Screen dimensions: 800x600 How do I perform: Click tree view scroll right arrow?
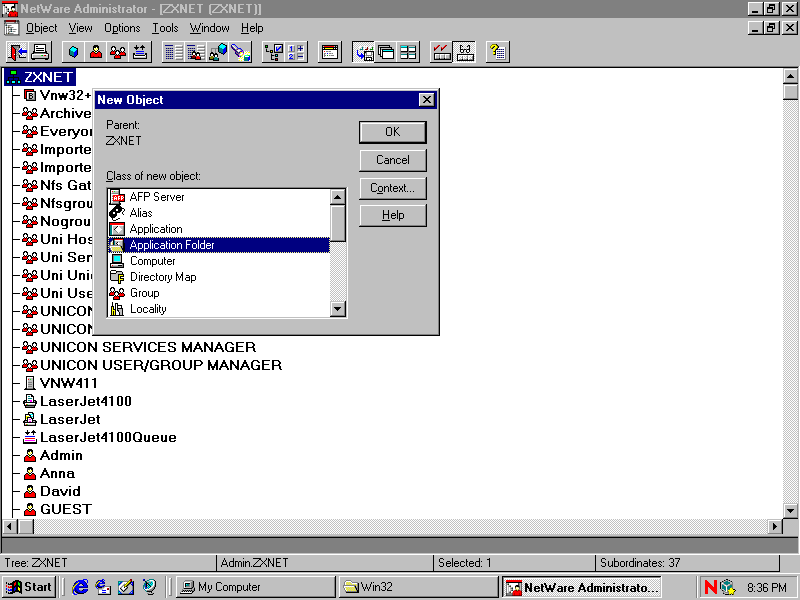[x=775, y=526]
